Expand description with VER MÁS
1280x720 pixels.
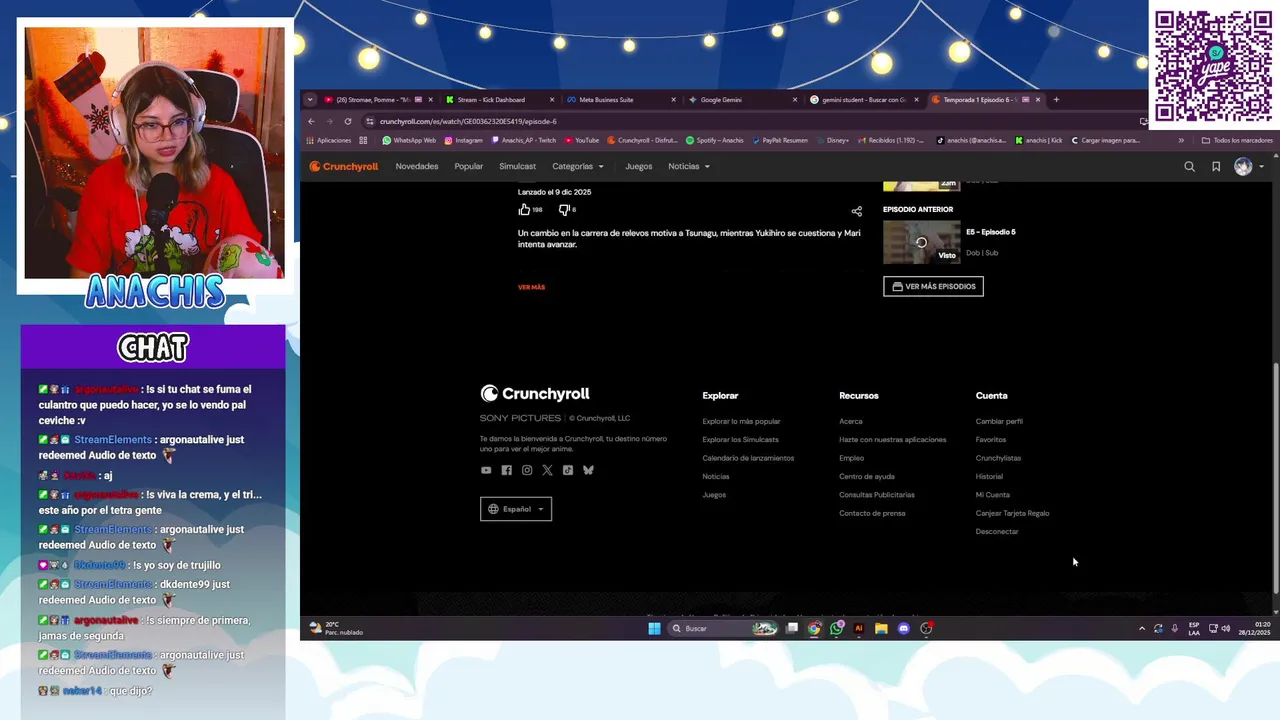pyautogui.click(x=531, y=287)
